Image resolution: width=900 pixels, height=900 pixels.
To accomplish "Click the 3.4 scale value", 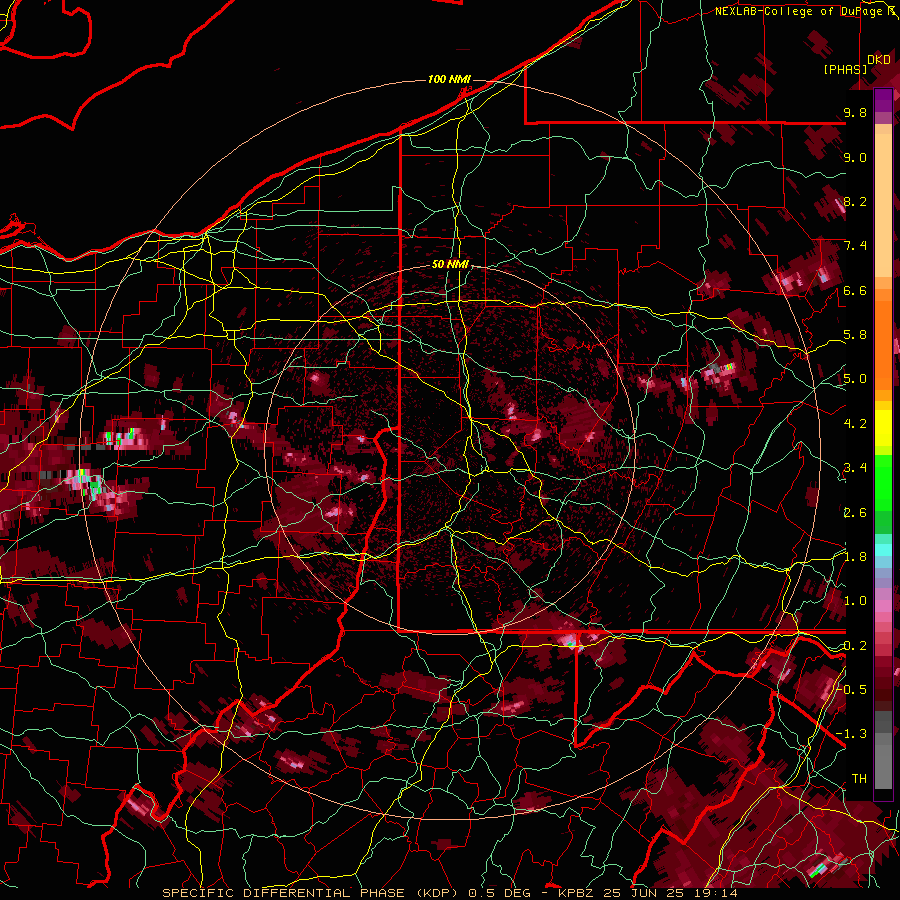I will coord(855,468).
